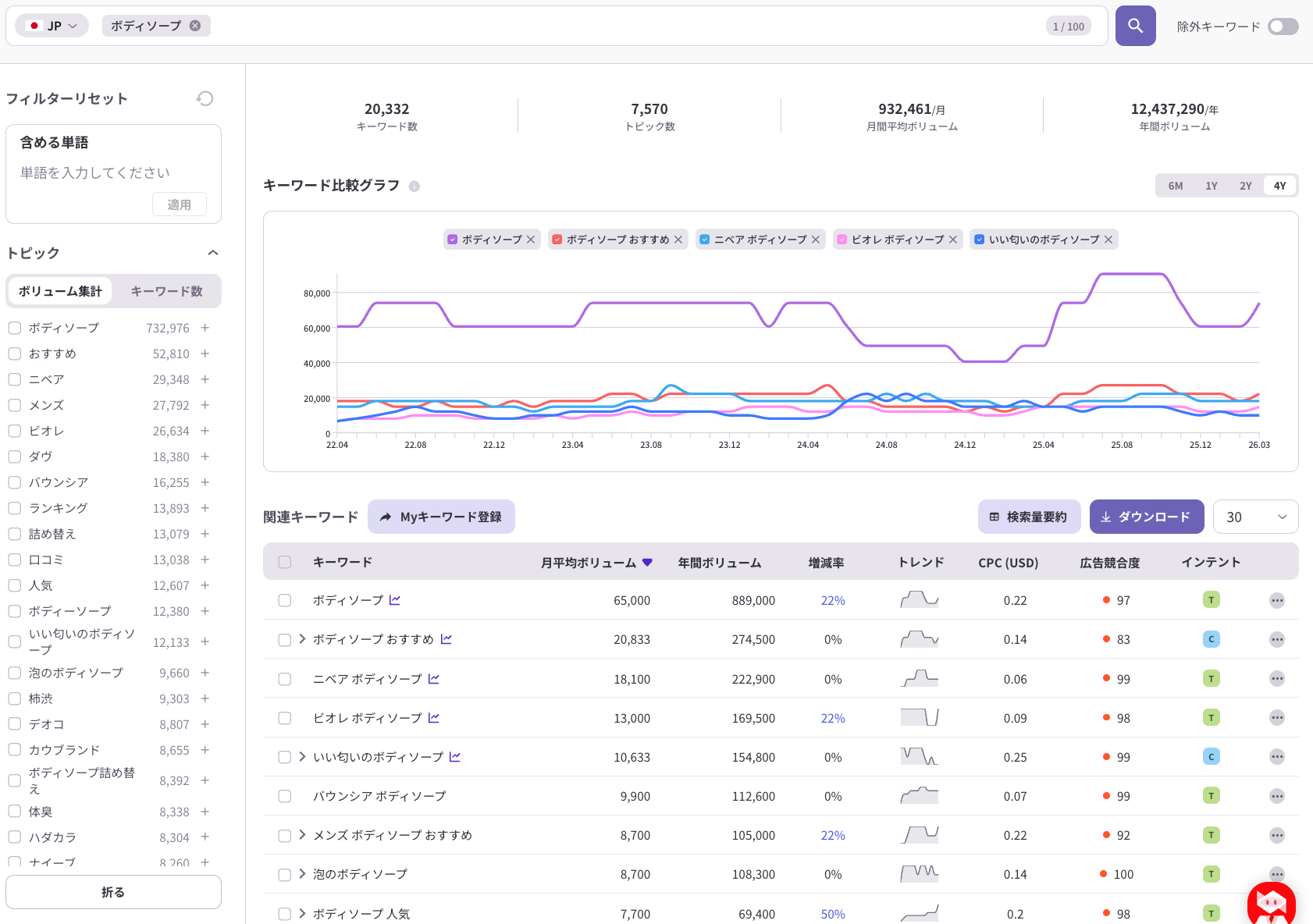The width and height of the screenshot is (1313, 924).
Task: Switch to the キーワード数 tab
Action: (166, 291)
